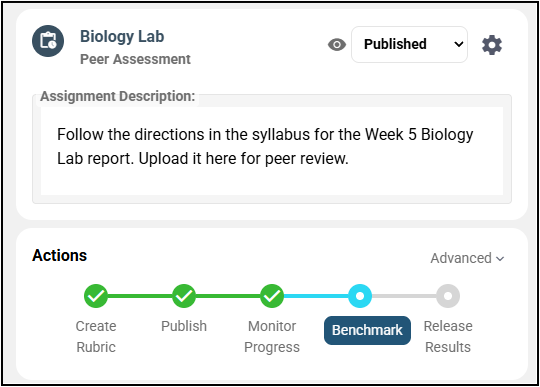Open the Biology Lab title link

[122, 36]
